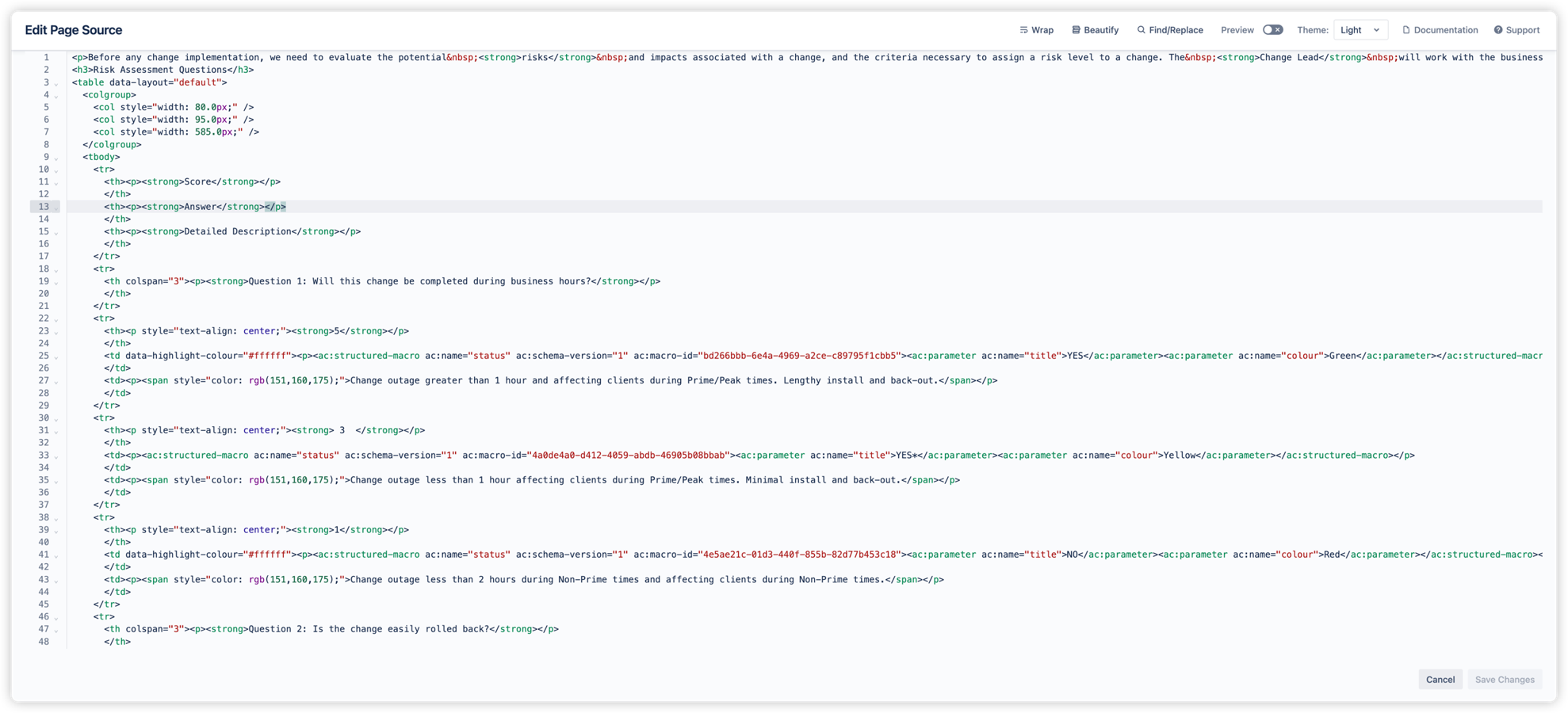1568x713 pixels.
Task: Collapse the tr row at line 46
Action: (56, 616)
